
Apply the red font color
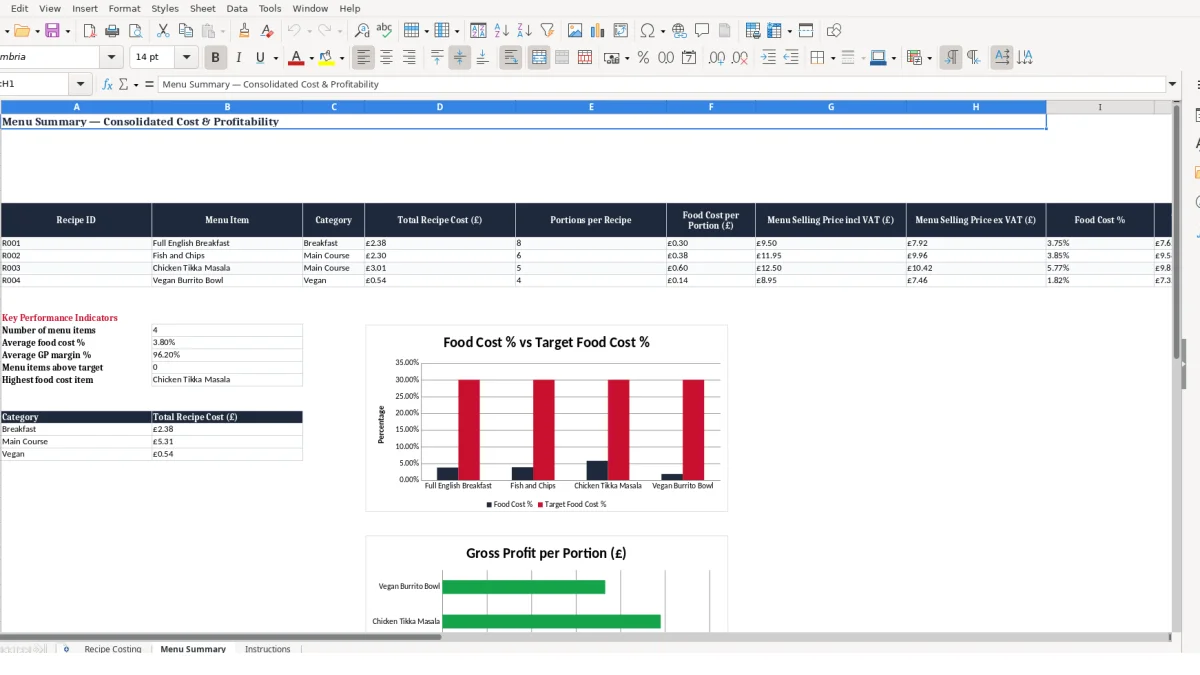[x=296, y=58]
